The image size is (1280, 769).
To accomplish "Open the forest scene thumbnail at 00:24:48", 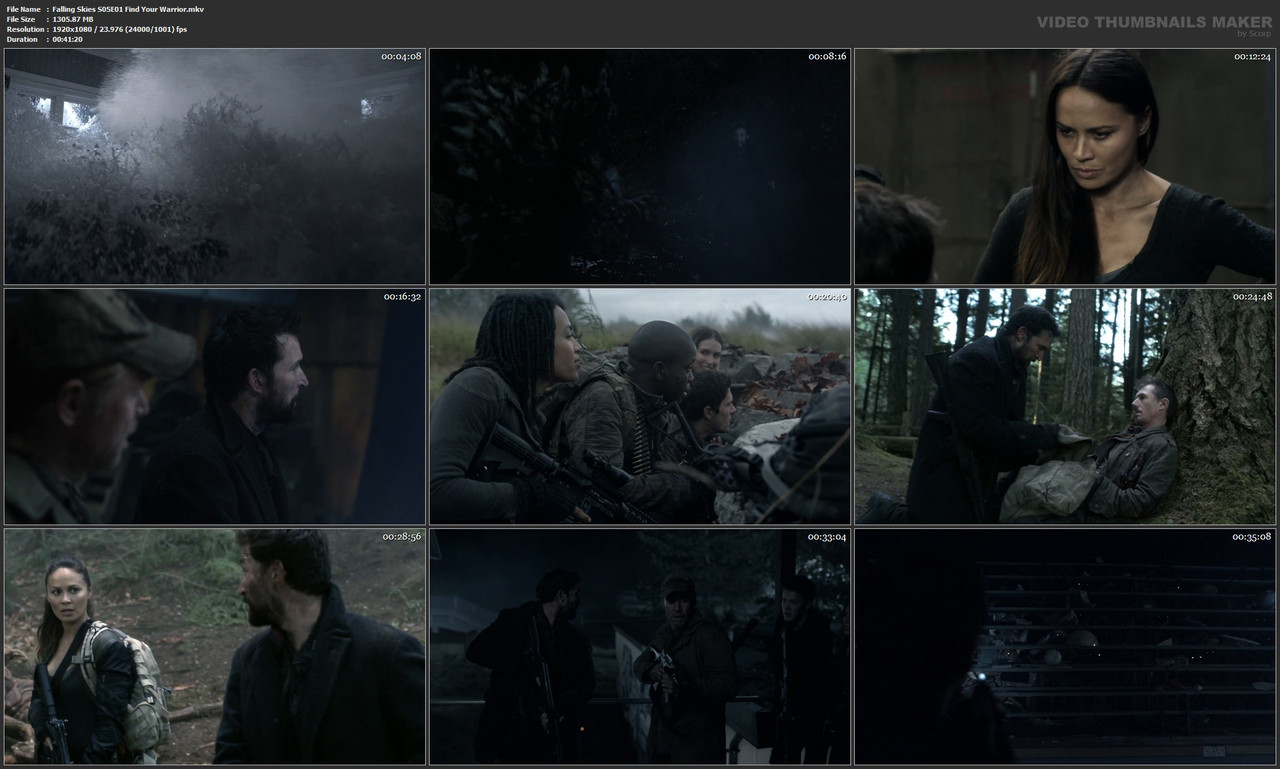I will [x=1064, y=406].
